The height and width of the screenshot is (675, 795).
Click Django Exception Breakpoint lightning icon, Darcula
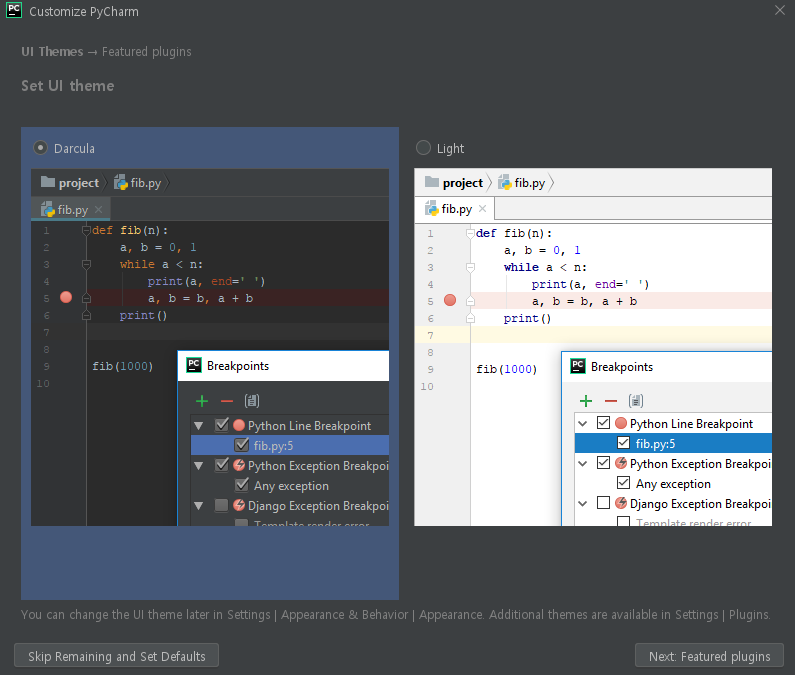point(239,505)
